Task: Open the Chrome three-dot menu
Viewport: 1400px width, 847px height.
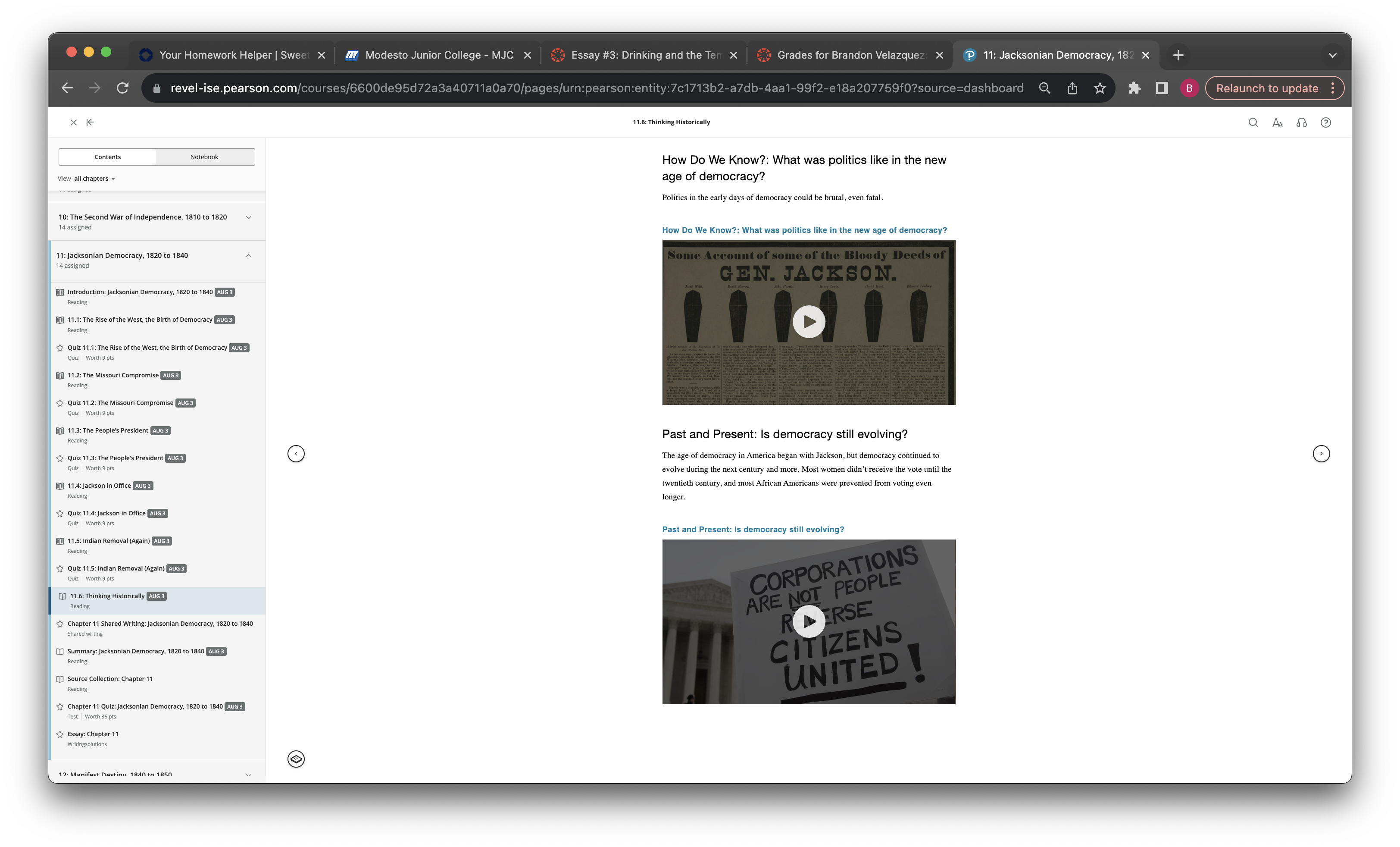Action: pyautogui.click(x=1332, y=88)
